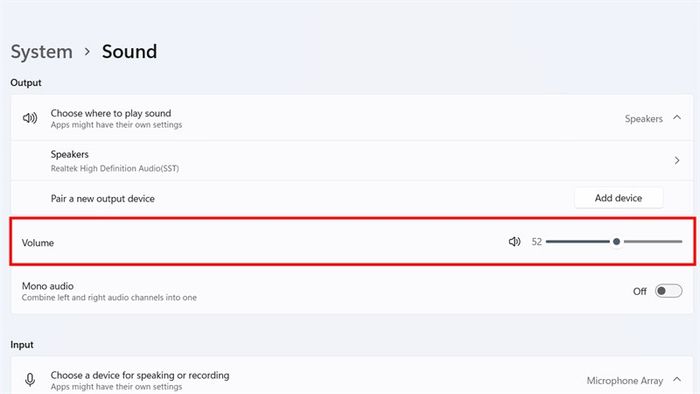
Task: Open Speakers properties via right chevron
Action: [x=677, y=161]
